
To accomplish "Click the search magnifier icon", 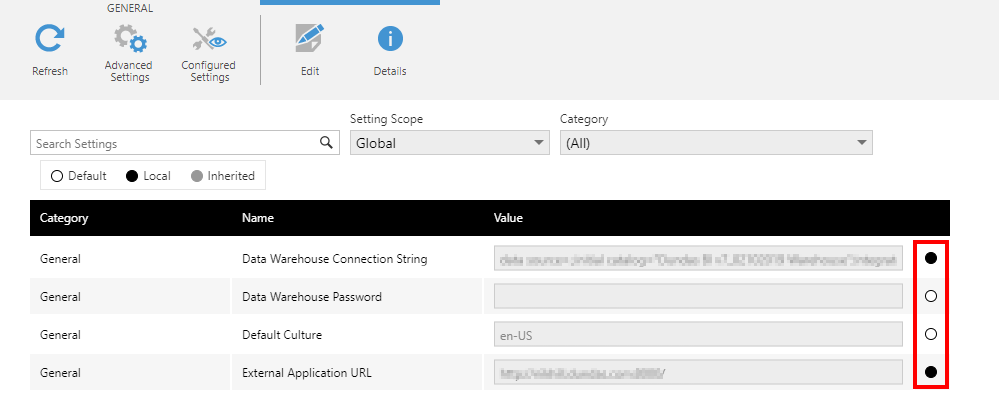I will coord(326,143).
